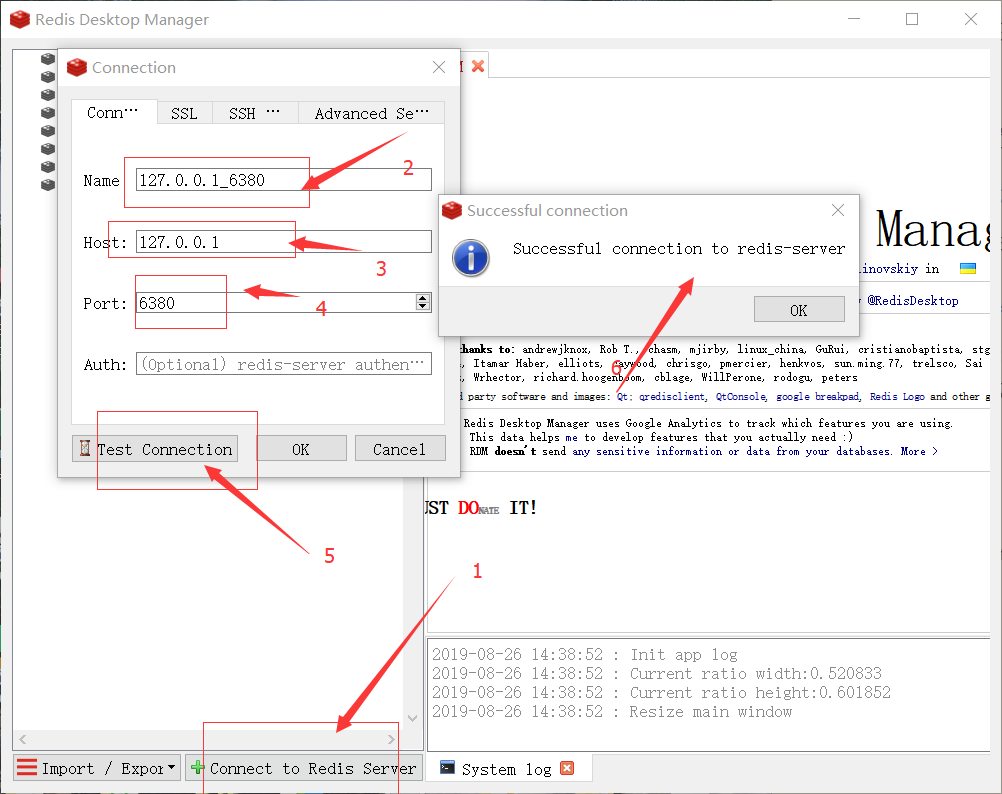Click the Ukrainian flag icon
The height and width of the screenshot is (794, 1002).
tap(967, 268)
